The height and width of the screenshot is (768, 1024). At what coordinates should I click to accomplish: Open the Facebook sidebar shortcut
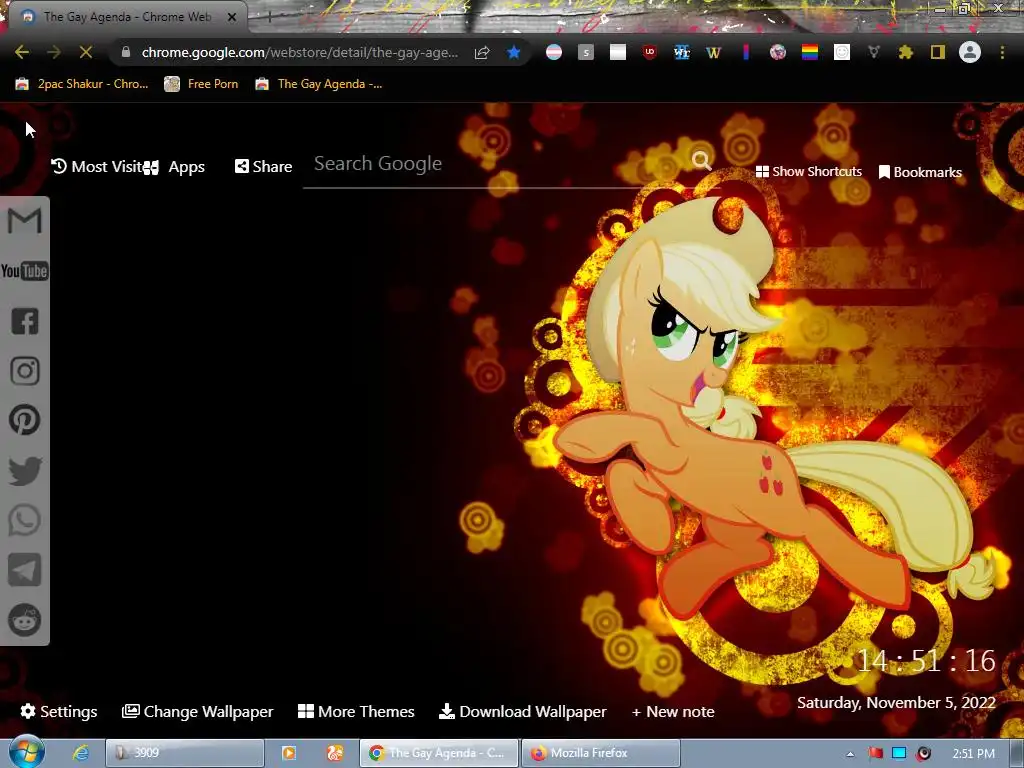(25, 321)
